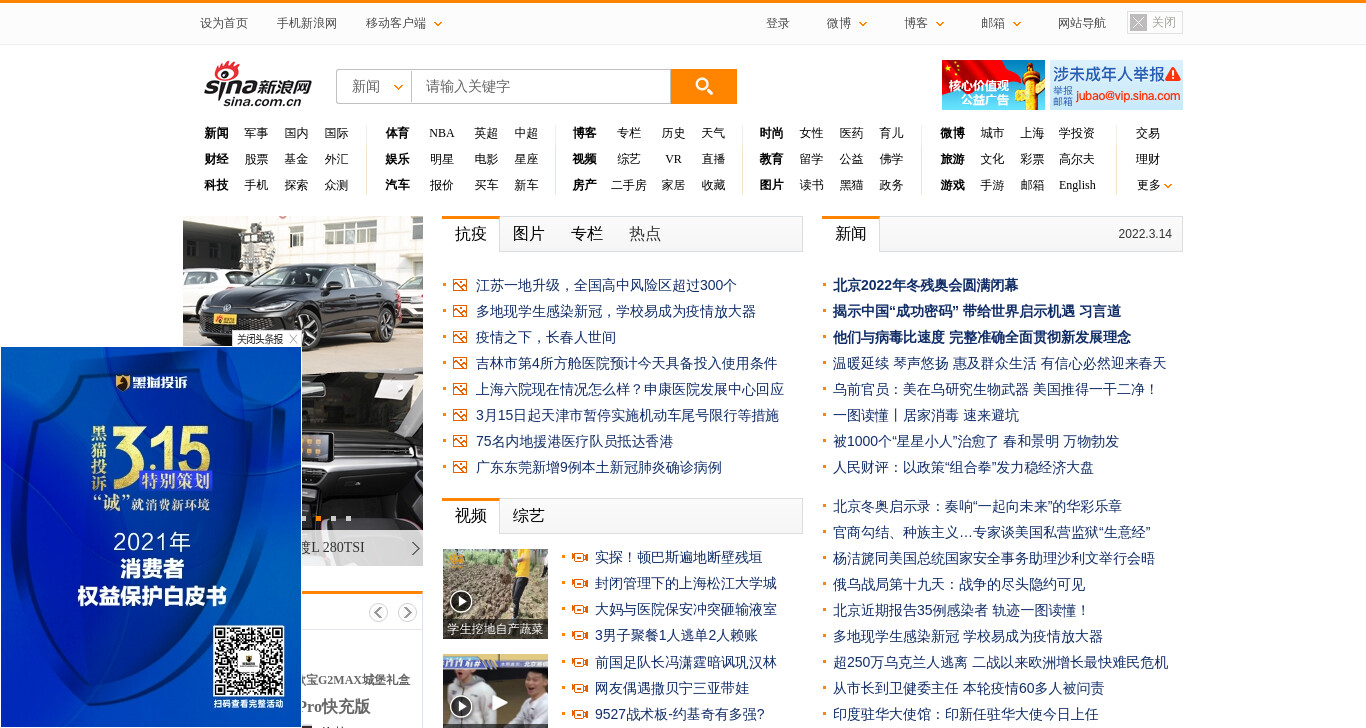Screen dimensions: 1366x728
Task: Click the QR code on 黑猫投诉 ad
Action: pyautogui.click(x=248, y=661)
